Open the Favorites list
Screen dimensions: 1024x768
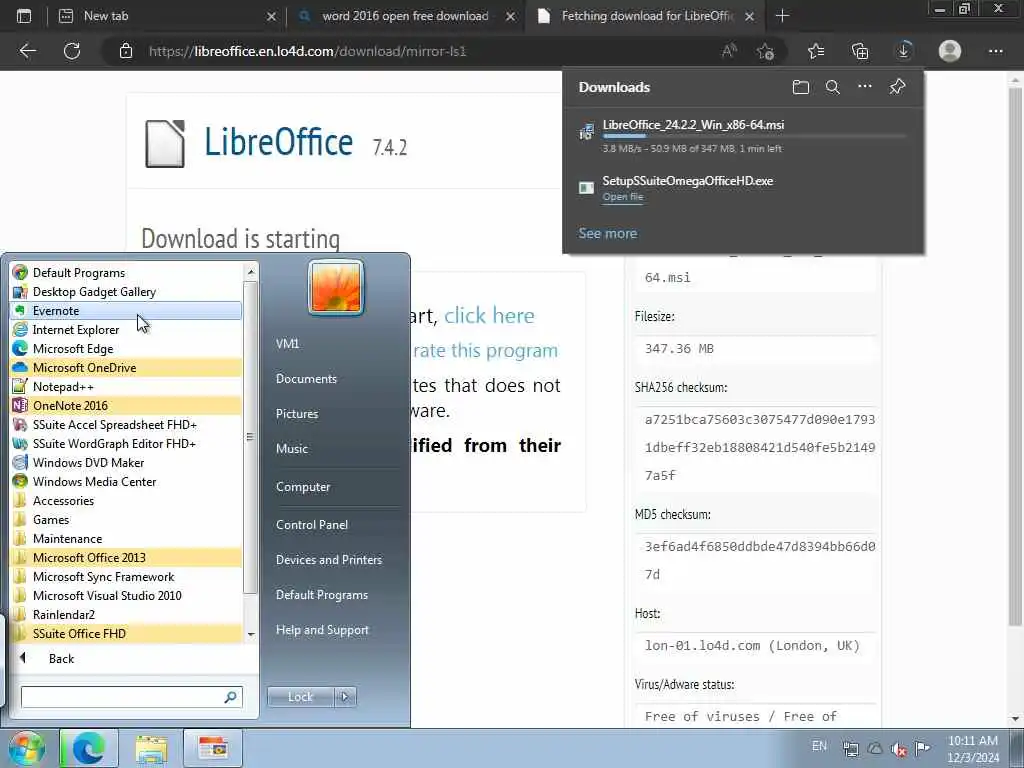816,51
